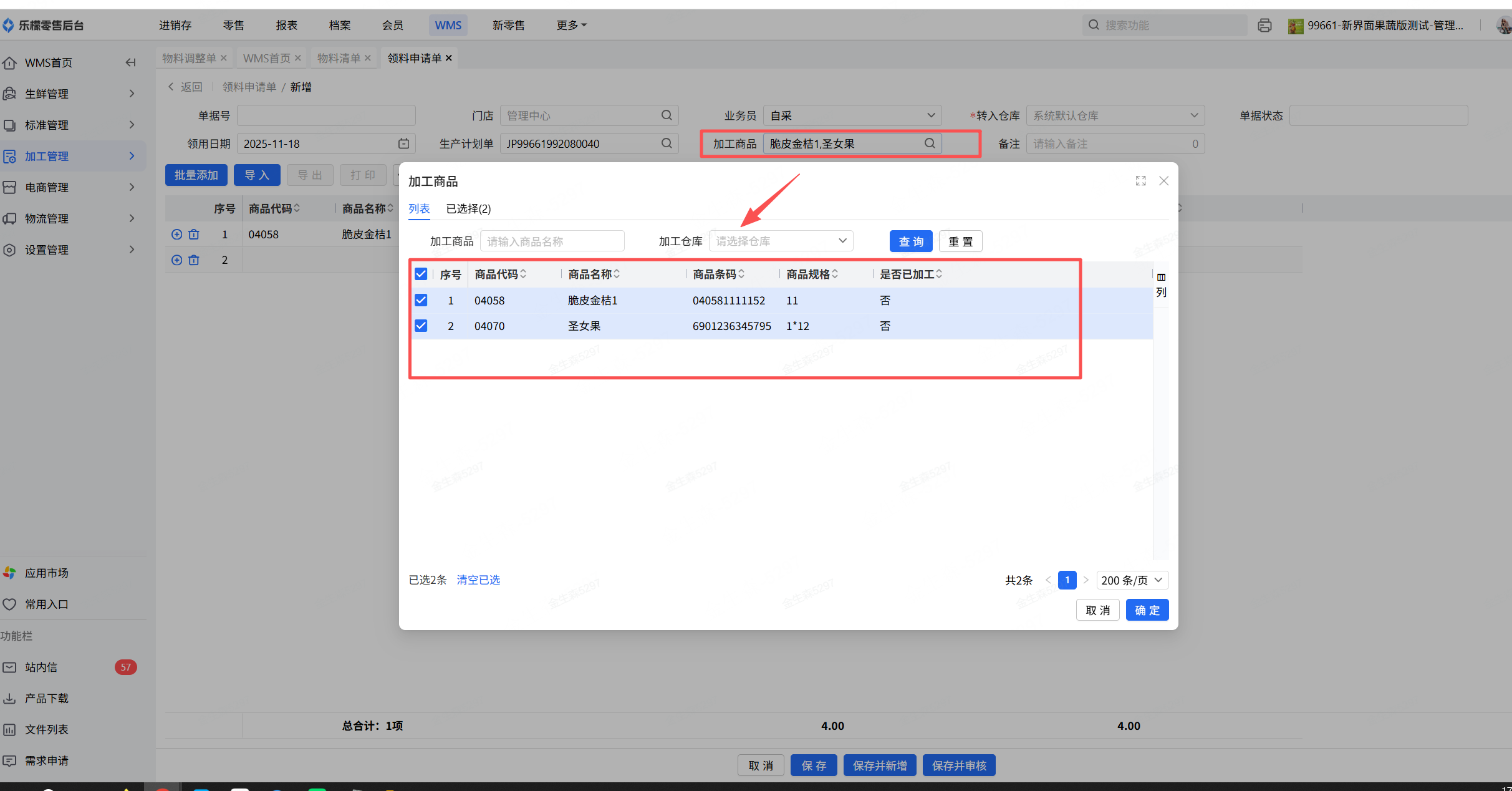This screenshot has height=791, width=1512.
Task: Open calendar icon in 领用日期 field
Action: click(x=403, y=143)
